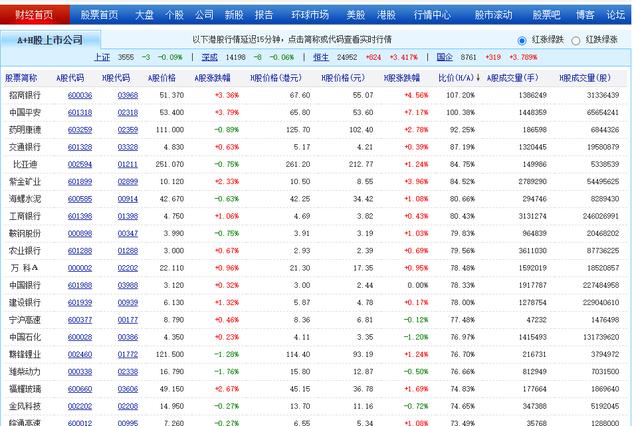Sort by the H股代码 column header
The image size is (640, 426).
point(116,78)
